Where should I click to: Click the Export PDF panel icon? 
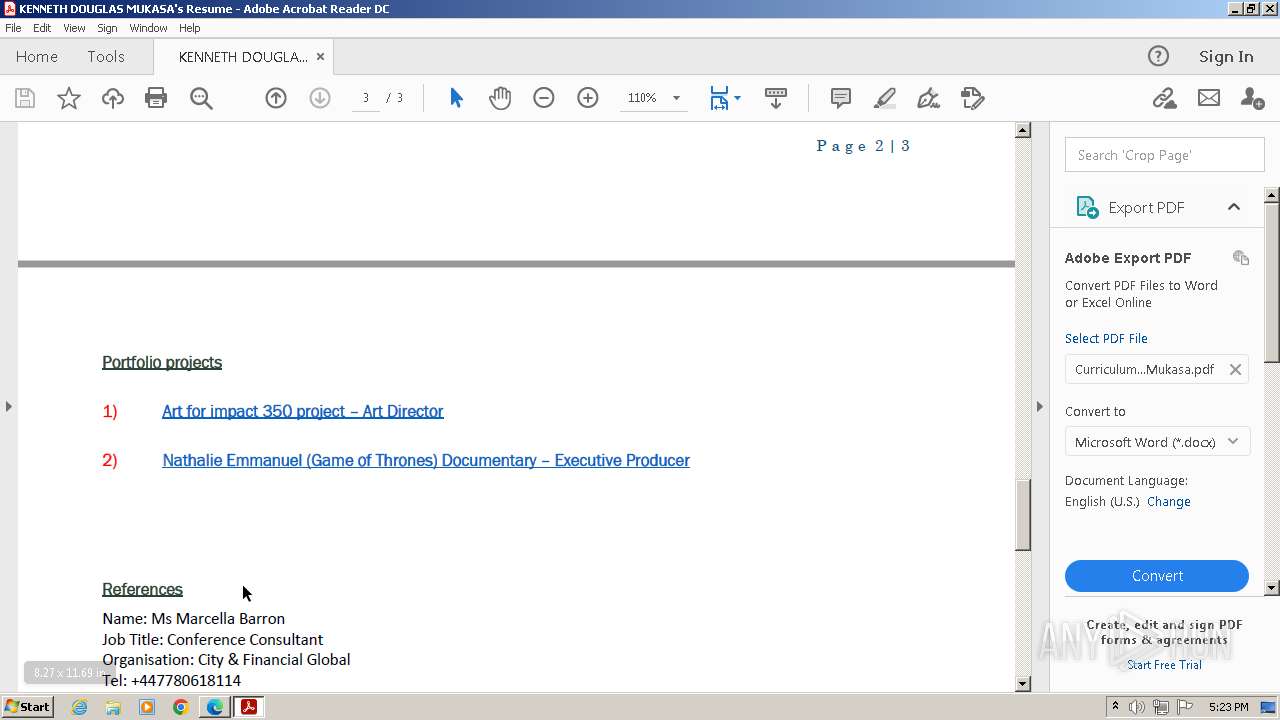click(x=1087, y=207)
